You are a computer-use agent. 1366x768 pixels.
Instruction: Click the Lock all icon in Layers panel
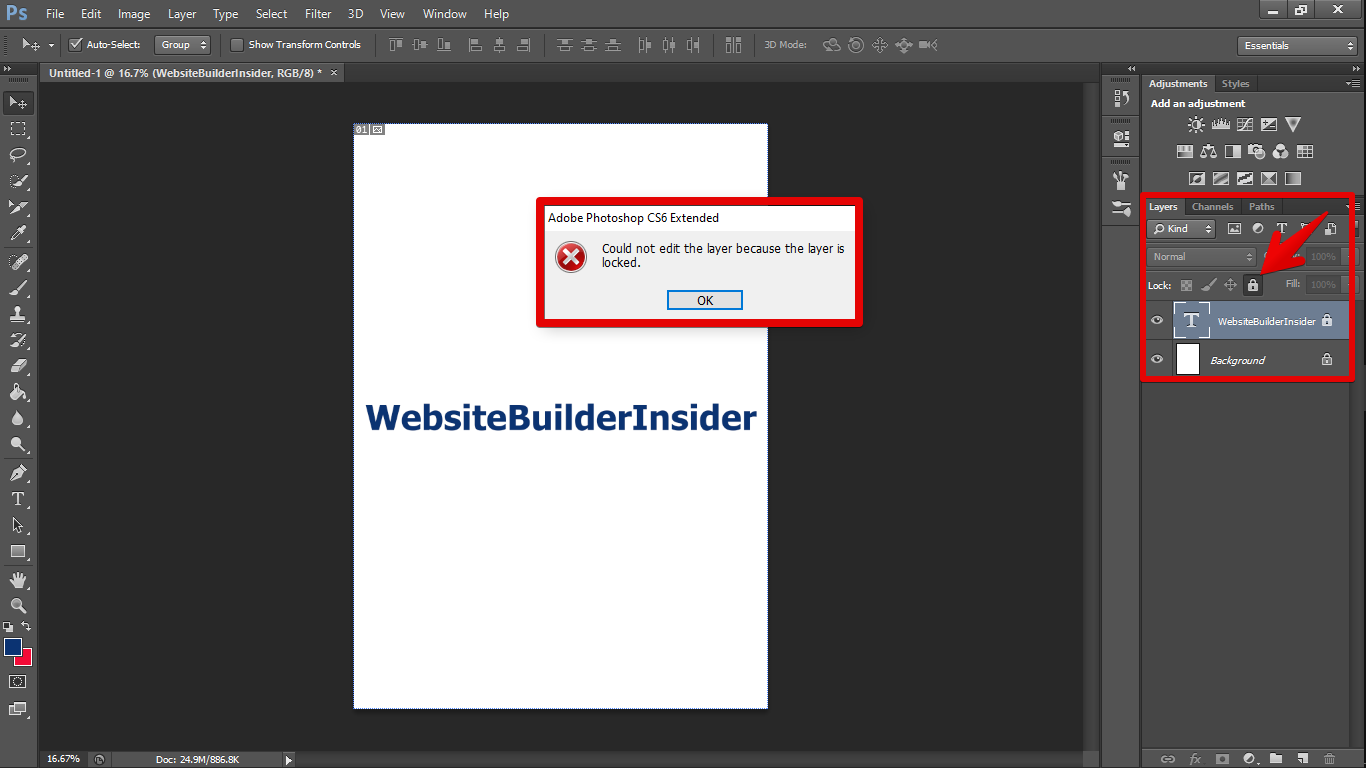[x=1252, y=285]
